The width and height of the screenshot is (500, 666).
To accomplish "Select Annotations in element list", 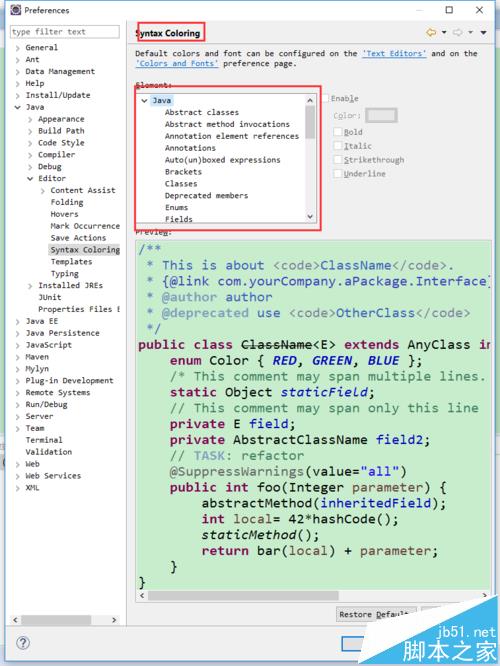I will click(190, 148).
